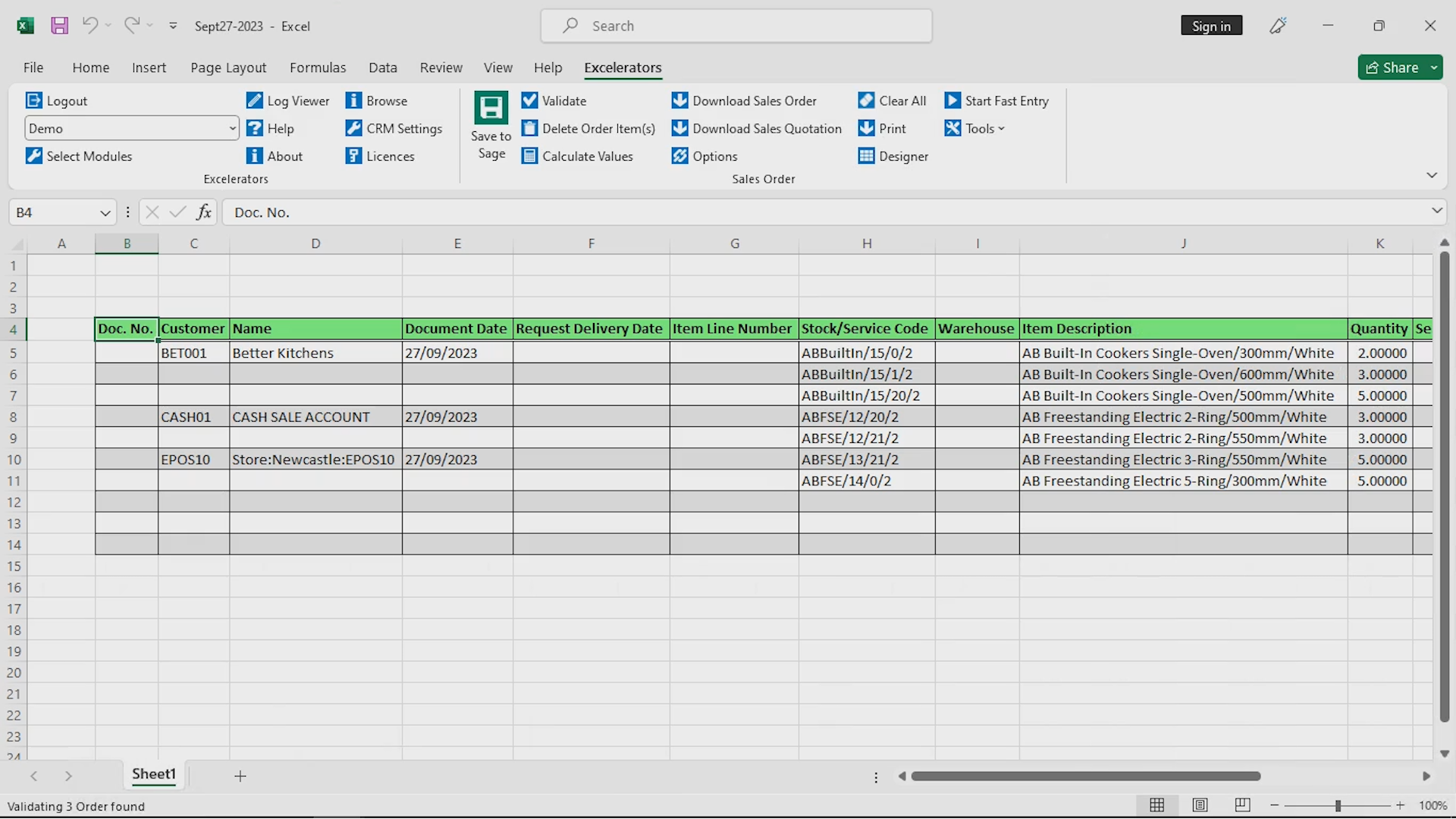This screenshot has height=819, width=1456.
Task: Click the Sign in button
Action: coord(1211,26)
